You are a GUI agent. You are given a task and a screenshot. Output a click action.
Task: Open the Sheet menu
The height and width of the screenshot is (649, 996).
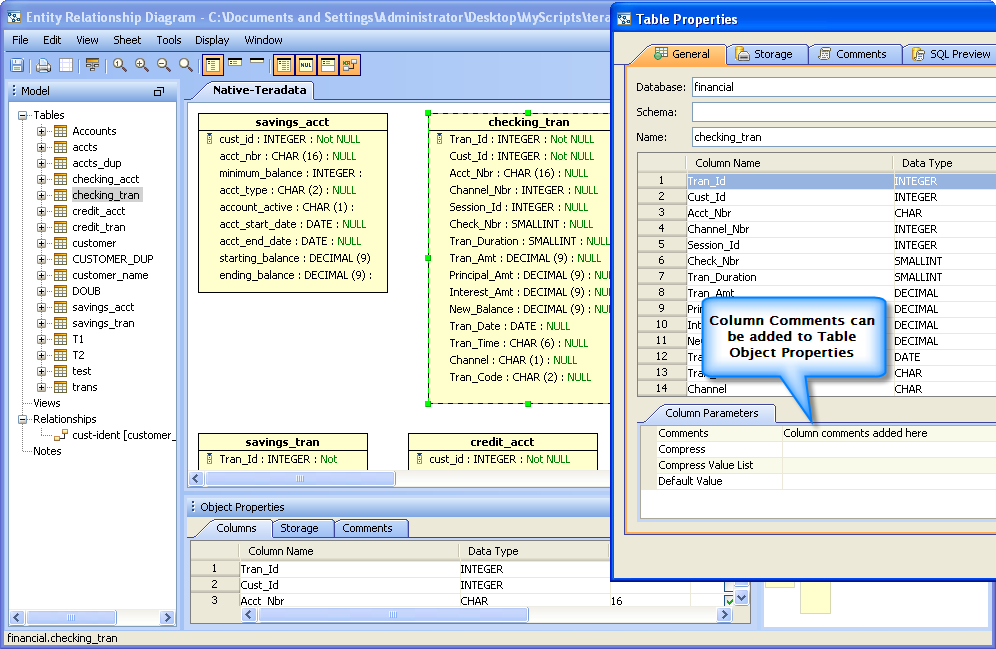[x=127, y=40]
